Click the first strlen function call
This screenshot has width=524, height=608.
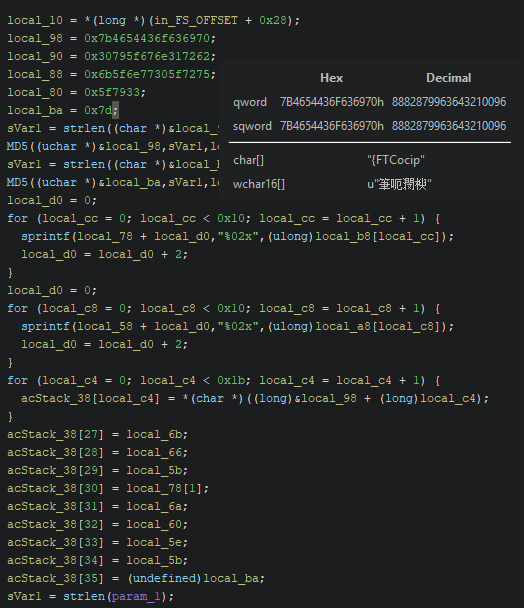[x=84, y=128]
